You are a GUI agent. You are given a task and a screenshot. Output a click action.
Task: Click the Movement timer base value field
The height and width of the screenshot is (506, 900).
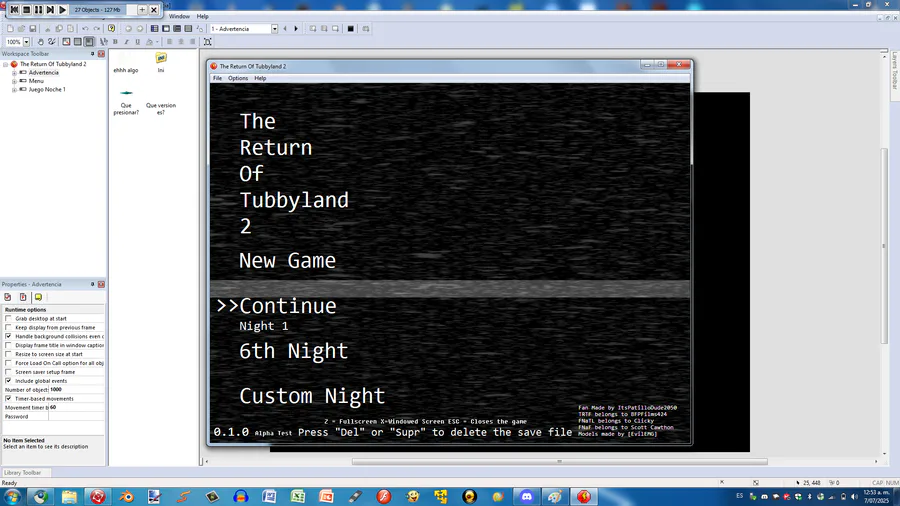(77, 407)
